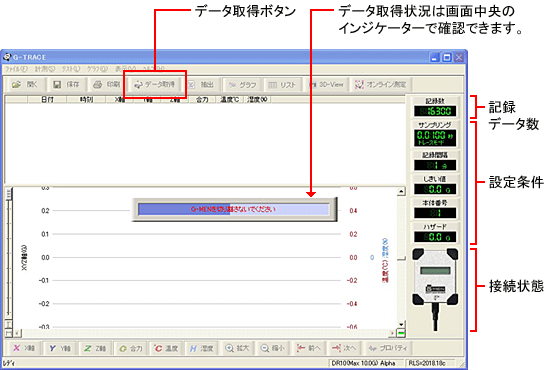Start オンライン測定 online measurement
This screenshot has width=550, height=370.
[x=381, y=85]
